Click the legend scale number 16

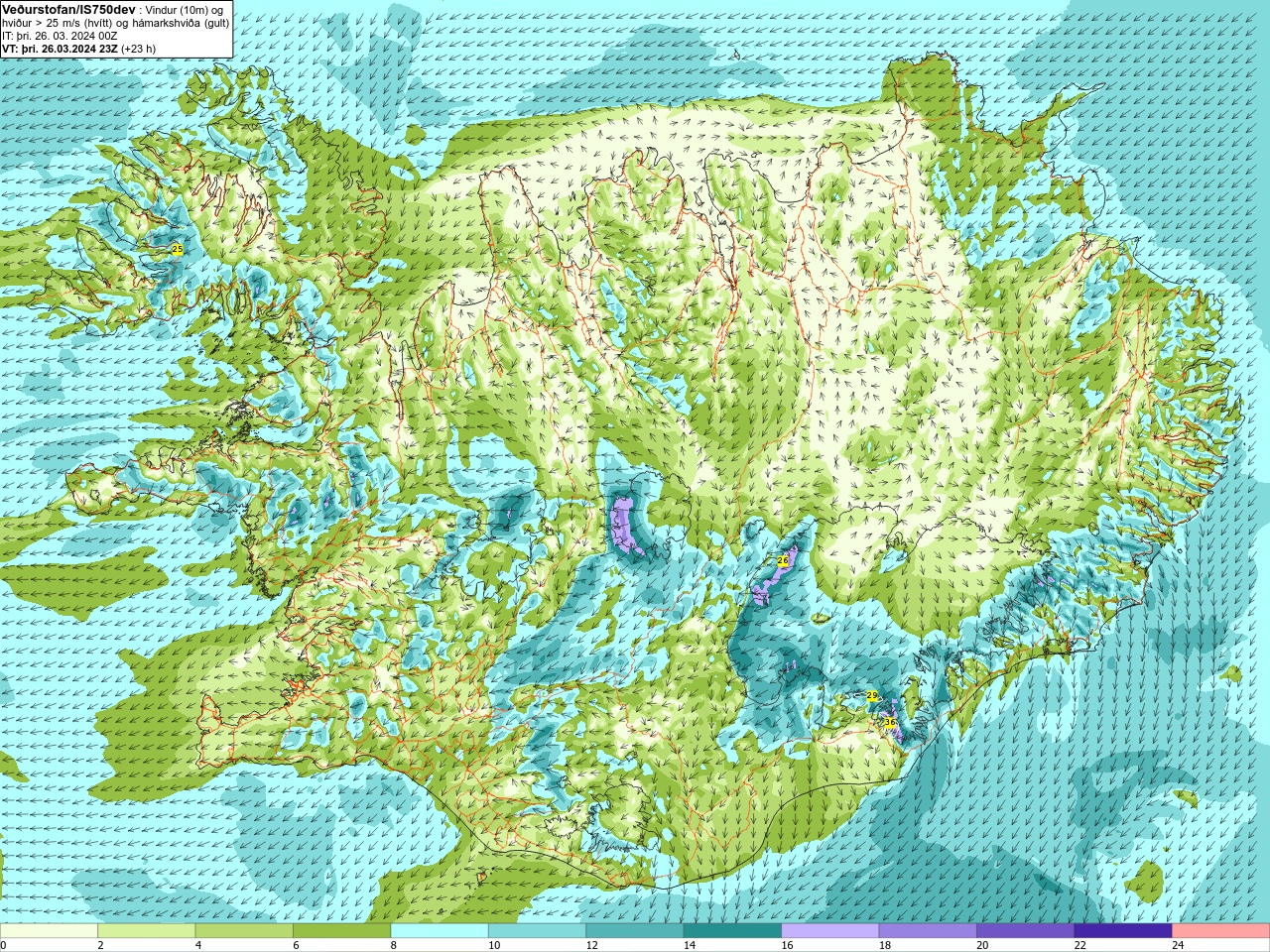pyautogui.click(x=788, y=945)
